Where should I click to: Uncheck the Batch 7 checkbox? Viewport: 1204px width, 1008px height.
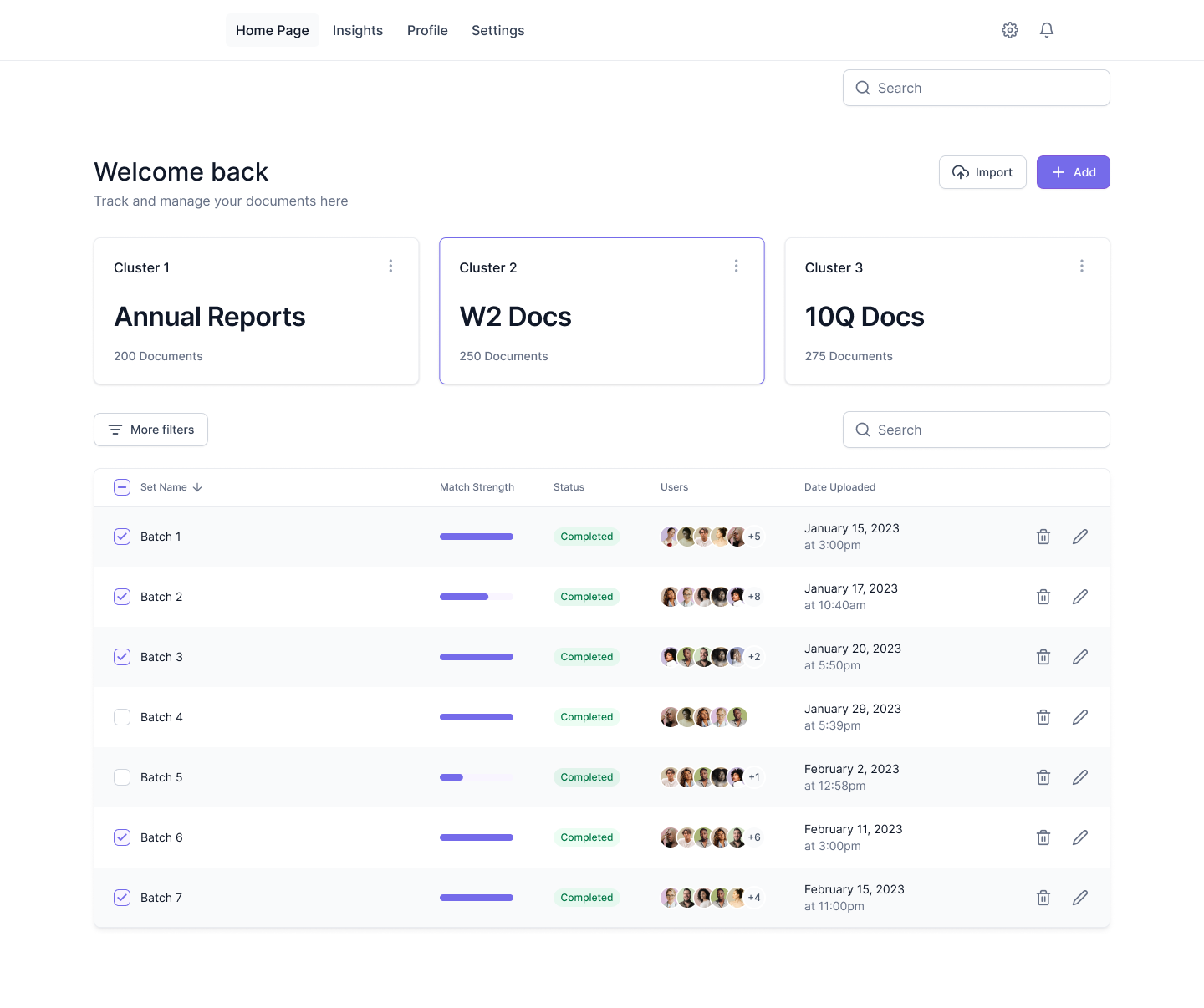pos(122,898)
